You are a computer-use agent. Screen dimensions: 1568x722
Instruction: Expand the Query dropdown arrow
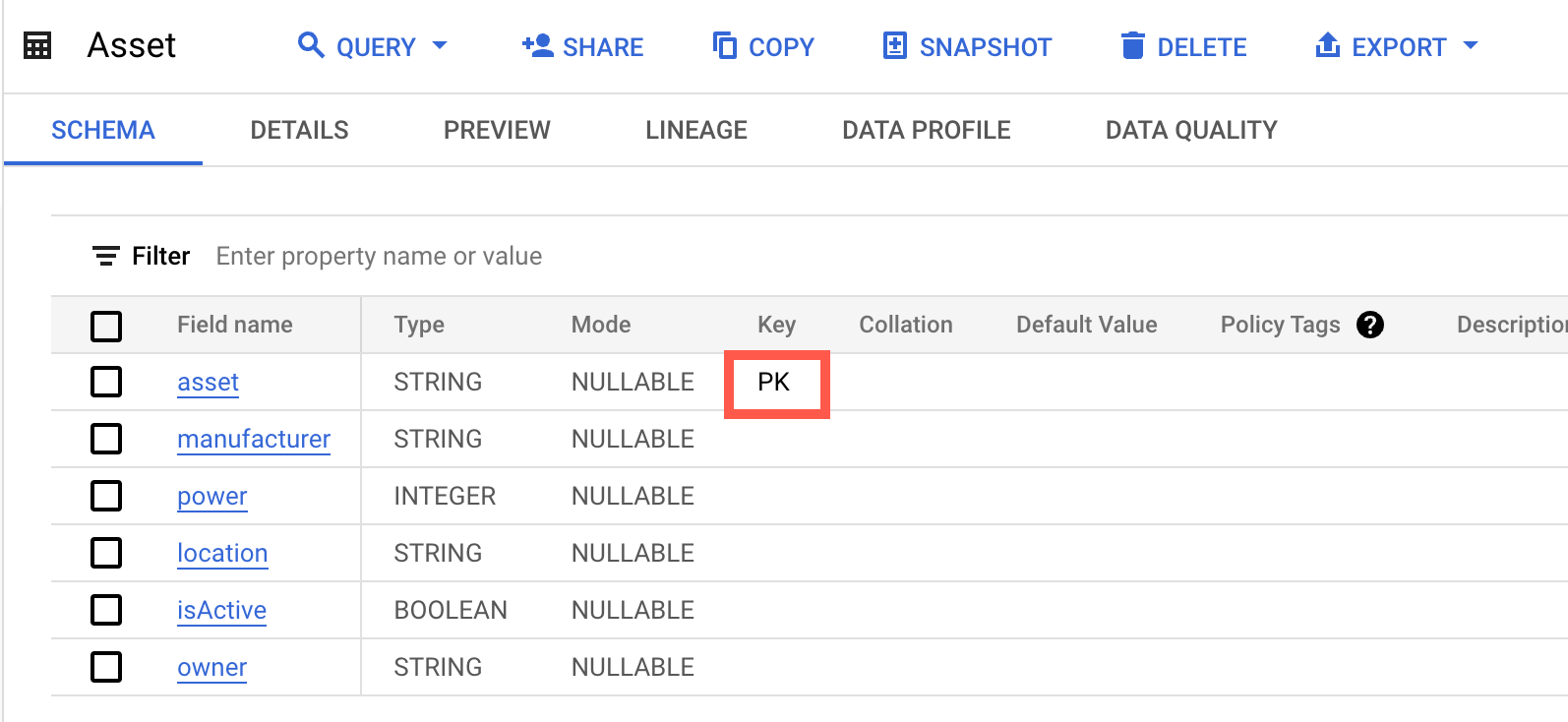coord(440,45)
